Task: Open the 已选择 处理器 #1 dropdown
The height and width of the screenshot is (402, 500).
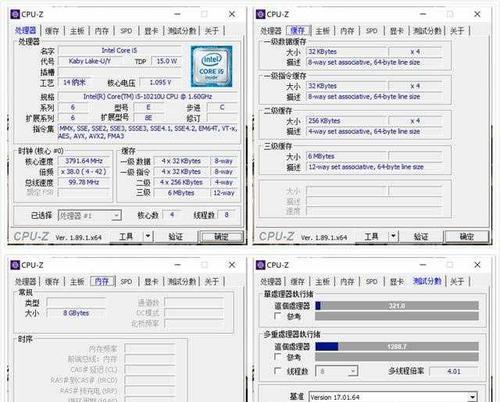Action: pyautogui.click(x=90, y=216)
